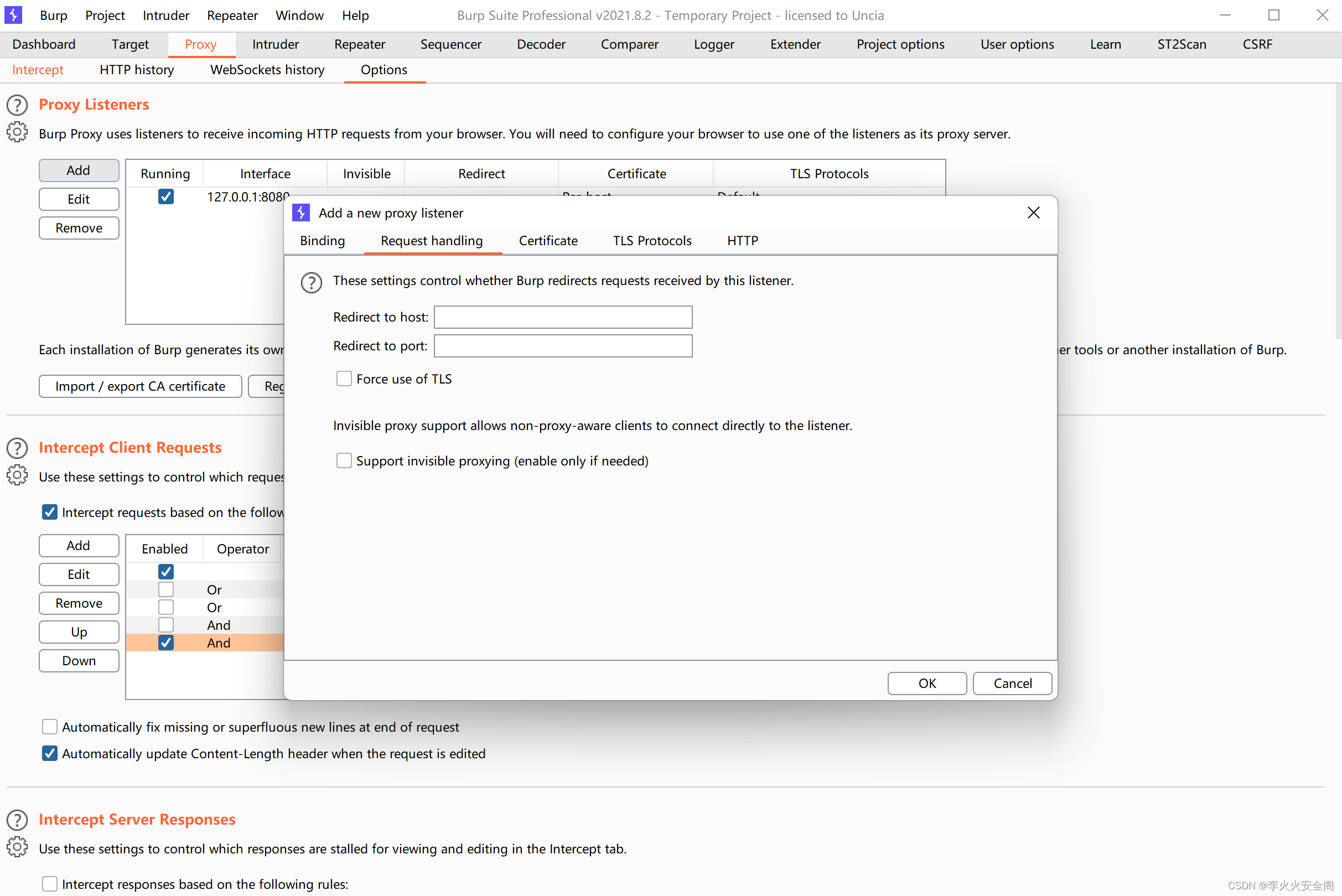
Task: Enable Force use of TLS
Action: coord(344,380)
